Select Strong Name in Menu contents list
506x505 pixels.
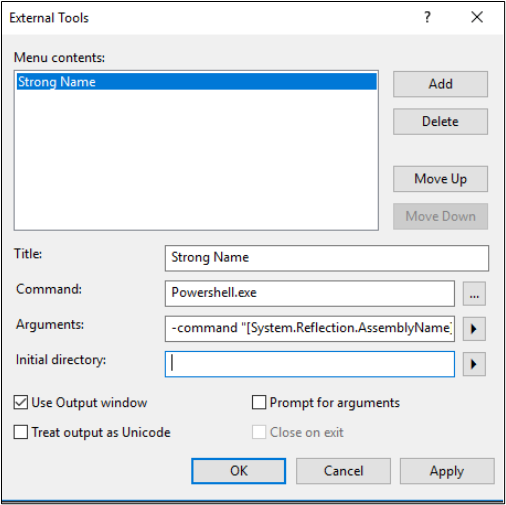(197, 82)
